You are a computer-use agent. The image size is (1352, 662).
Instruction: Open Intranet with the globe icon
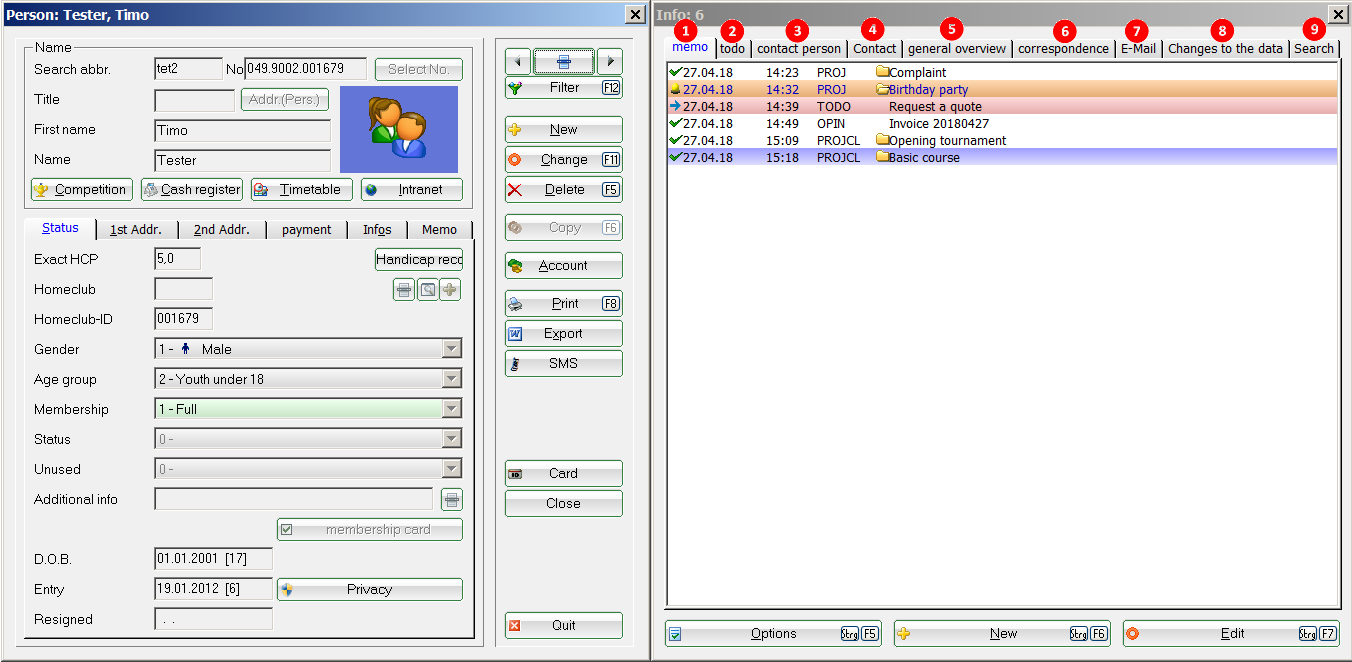[x=411, y=190]
